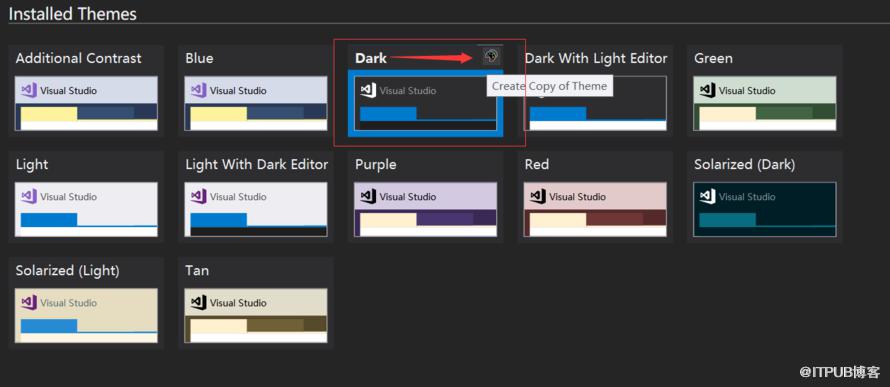Image resolution: width=890 pixels, height=387 pixels.
Task: Click the Solarized (Light) title
Action: pos(68,271)
